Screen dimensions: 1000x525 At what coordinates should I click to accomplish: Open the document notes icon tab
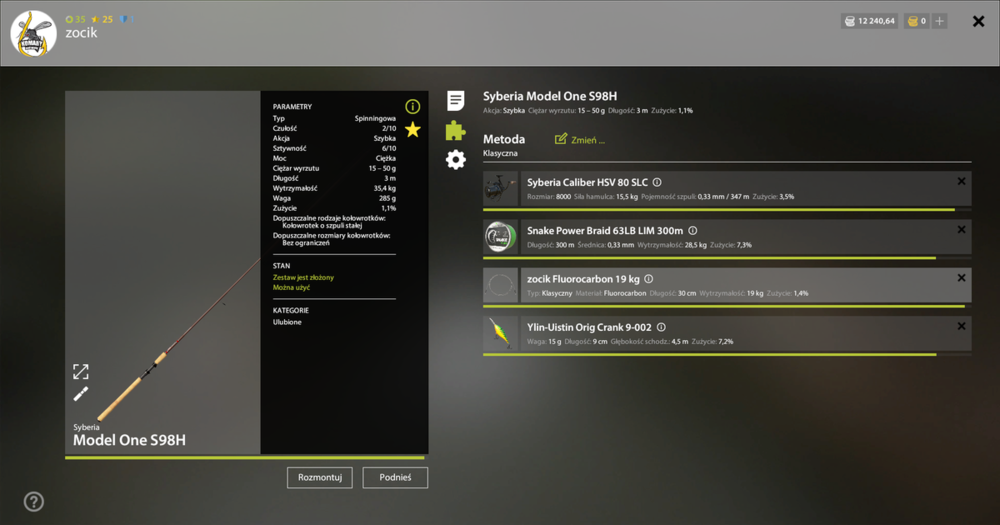(x=455, y=101)
